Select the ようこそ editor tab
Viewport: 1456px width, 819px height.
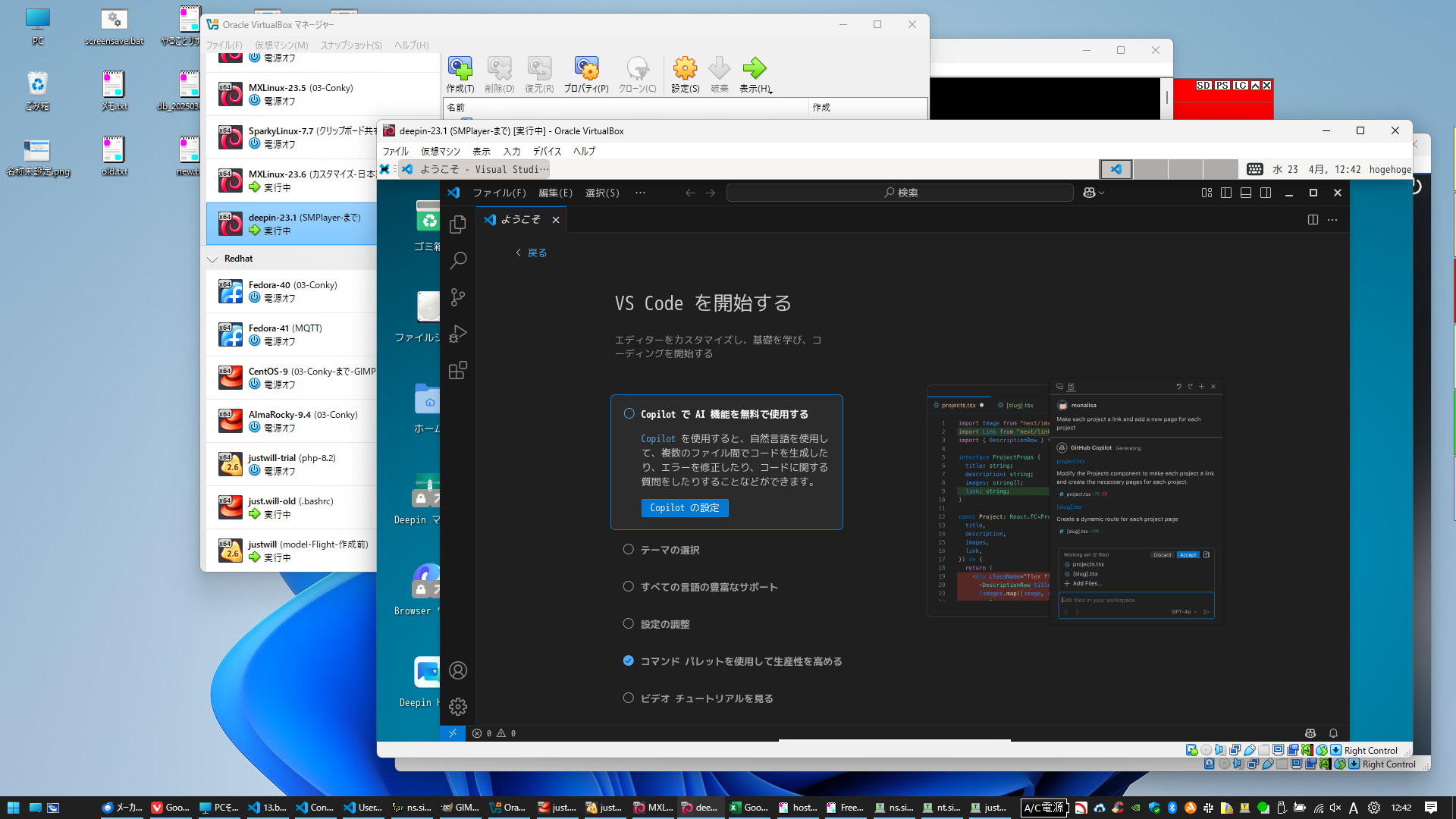(x=521, y=219)
